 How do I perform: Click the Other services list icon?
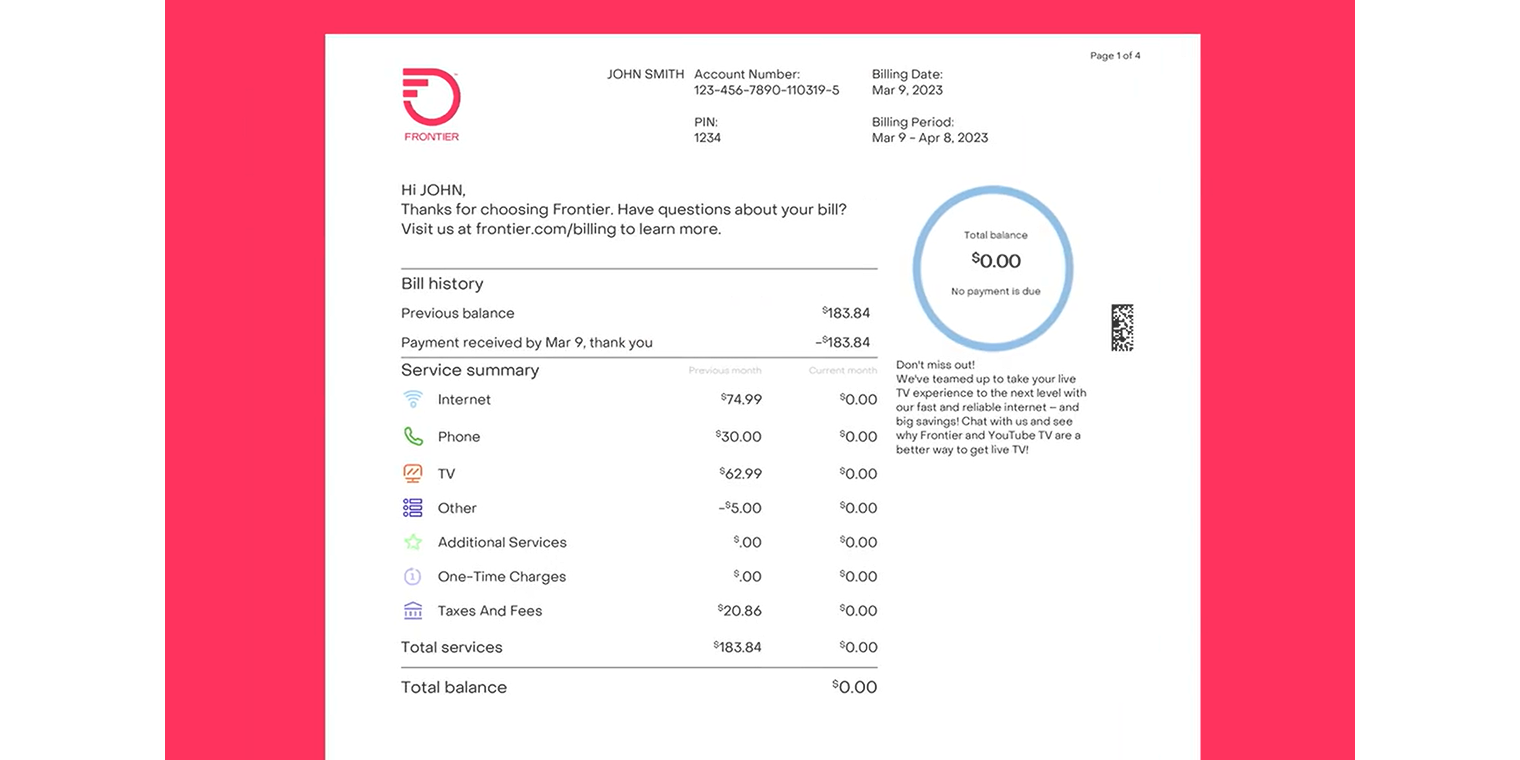click(x=413, y=507)
